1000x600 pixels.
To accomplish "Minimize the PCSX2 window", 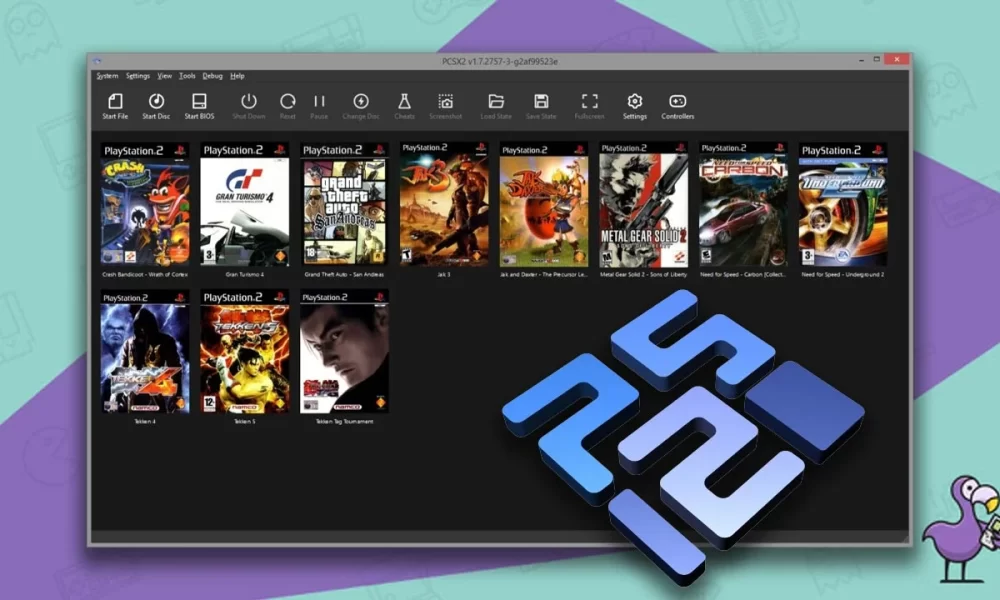I will pyautogui.click(x=862, y=60).
